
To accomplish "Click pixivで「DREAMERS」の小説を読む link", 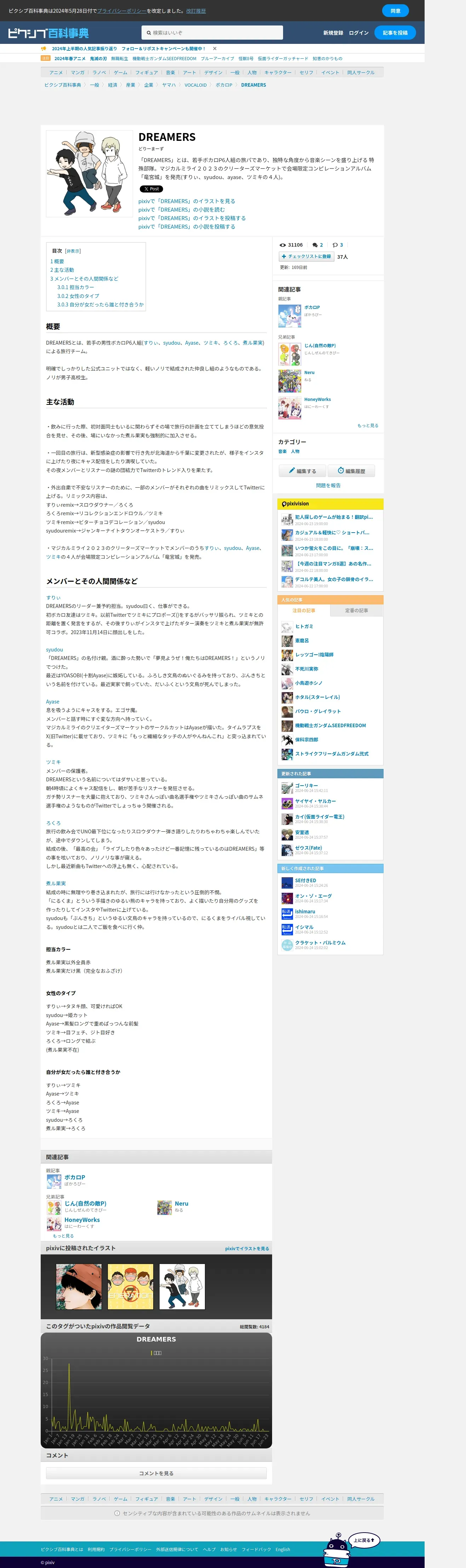I will coord(181,209).
